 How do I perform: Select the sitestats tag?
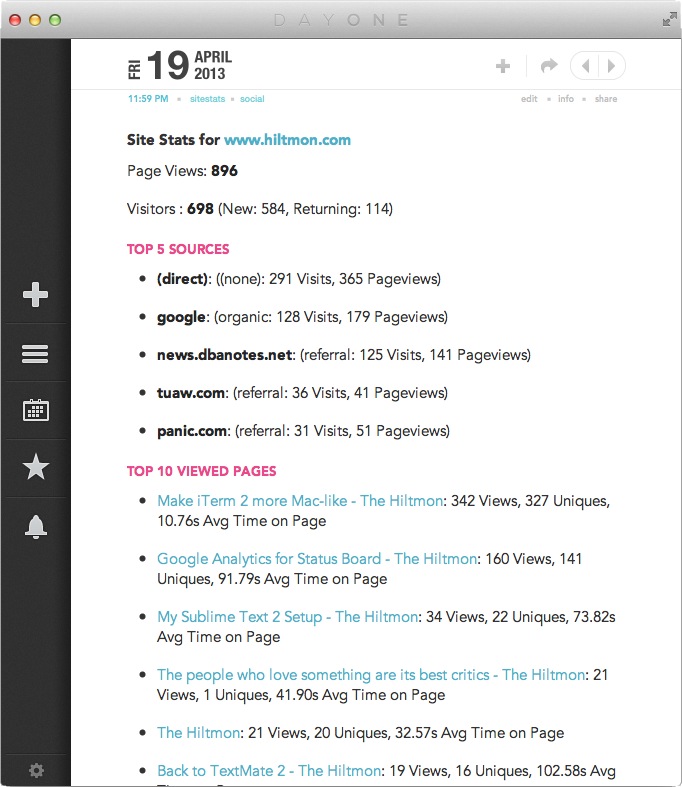pyautogui.click(x=207, y=99)
